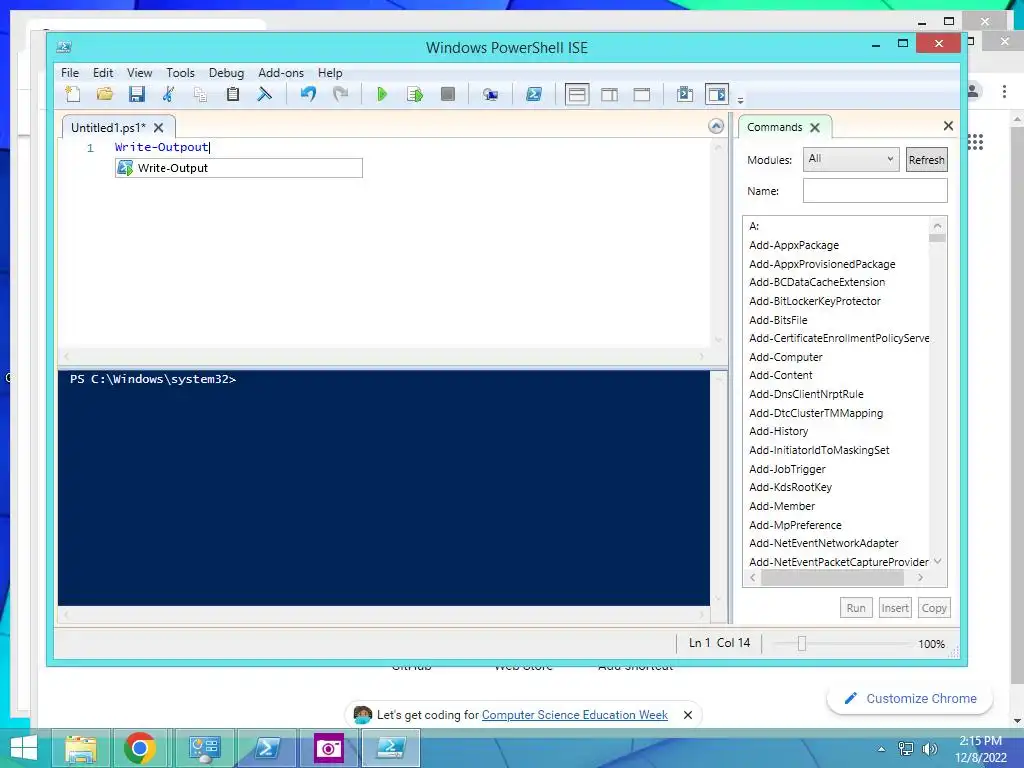Open the Add-ons menu

click(x=281, y=72)
